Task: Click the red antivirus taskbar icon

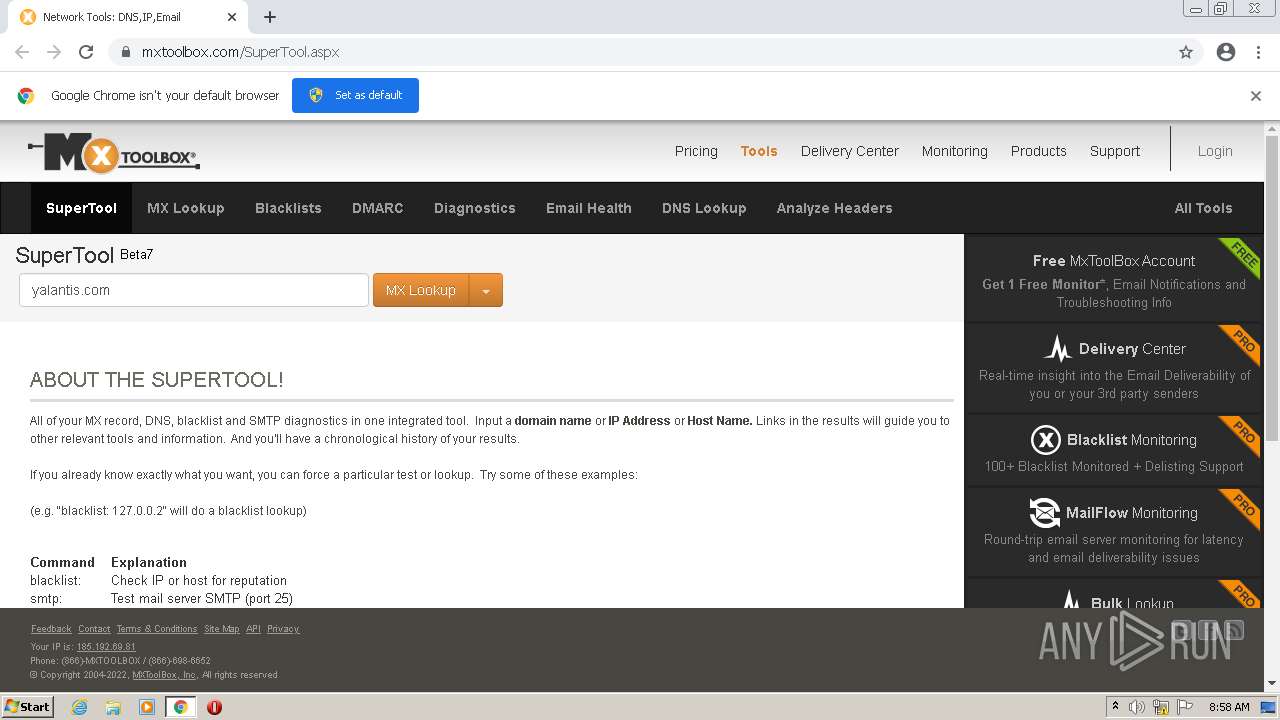Action: tap(214, 707)
